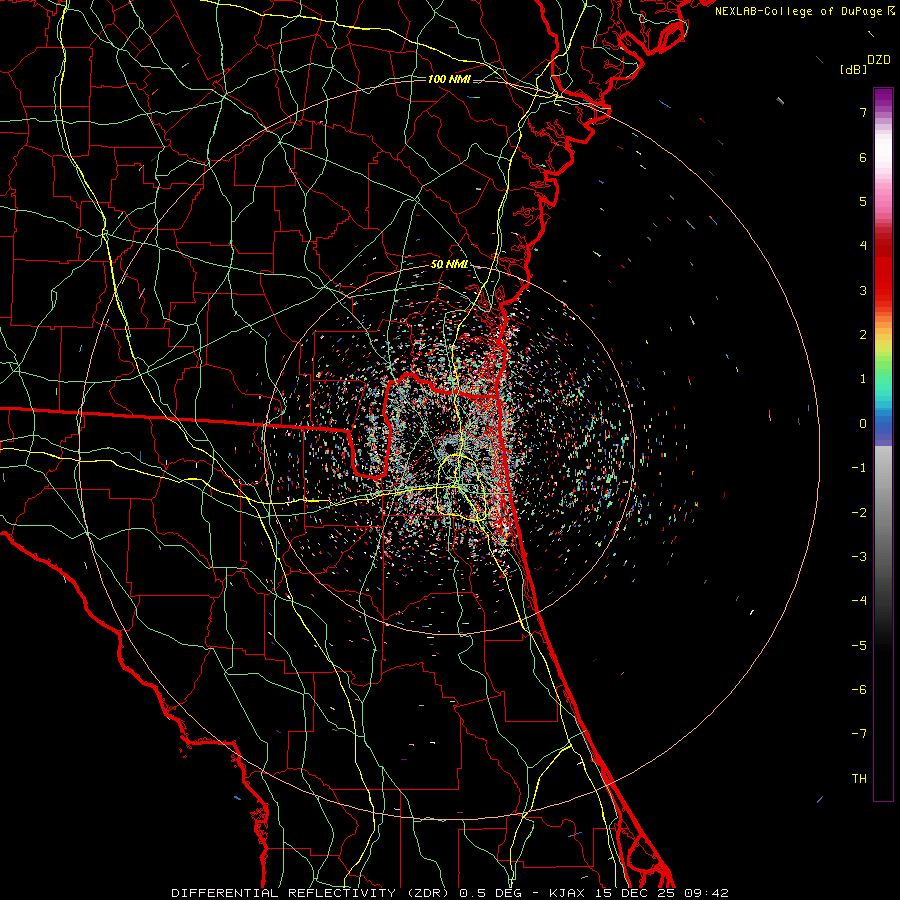The width and height of the screenshot is (900, 900).
Task: Click the NEXLAB-College of DuPage header text
Action: [x=805, y=11]
